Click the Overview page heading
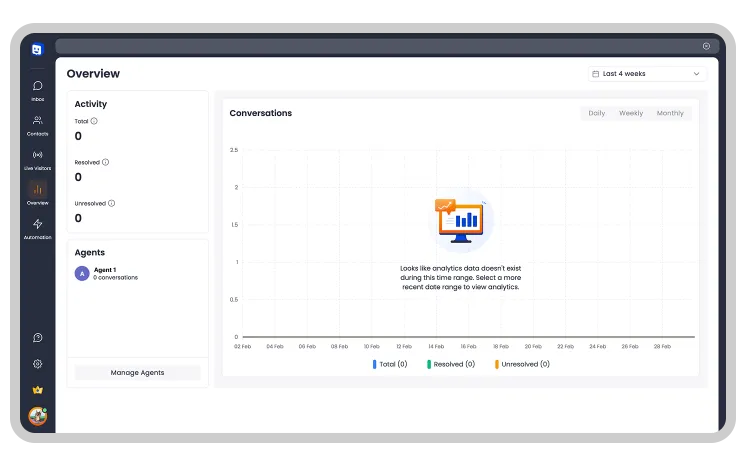 click(93, 74)
